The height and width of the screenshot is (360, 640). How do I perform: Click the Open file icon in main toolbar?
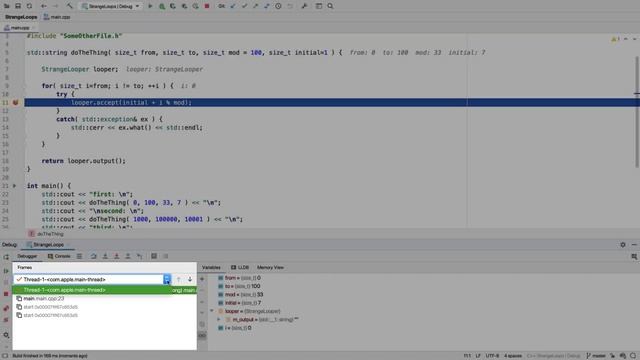[x=7, y=6]
